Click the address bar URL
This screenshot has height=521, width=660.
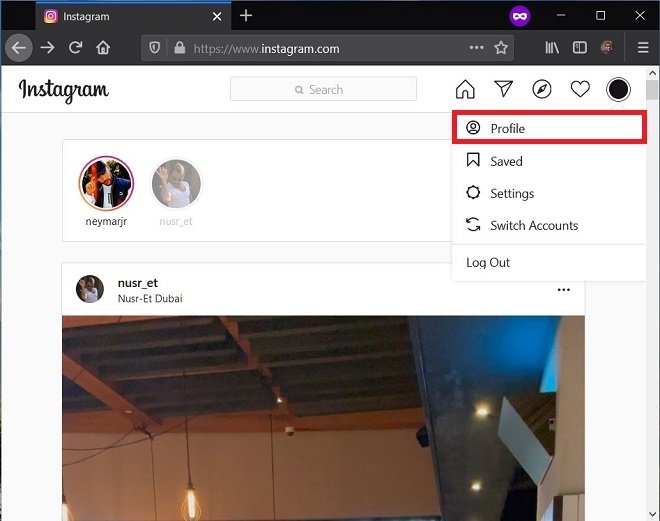(266, 49)
